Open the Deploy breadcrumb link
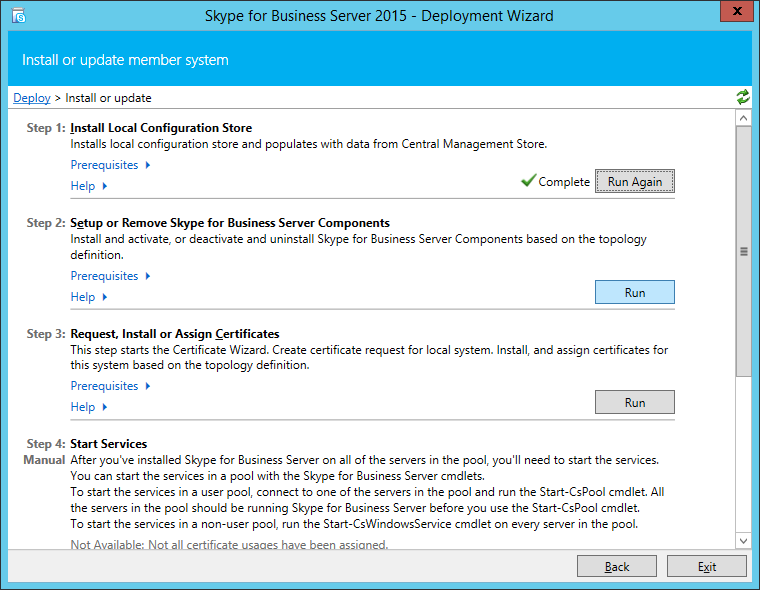Viewport: 760px width, 590px height. click(32, 98)
